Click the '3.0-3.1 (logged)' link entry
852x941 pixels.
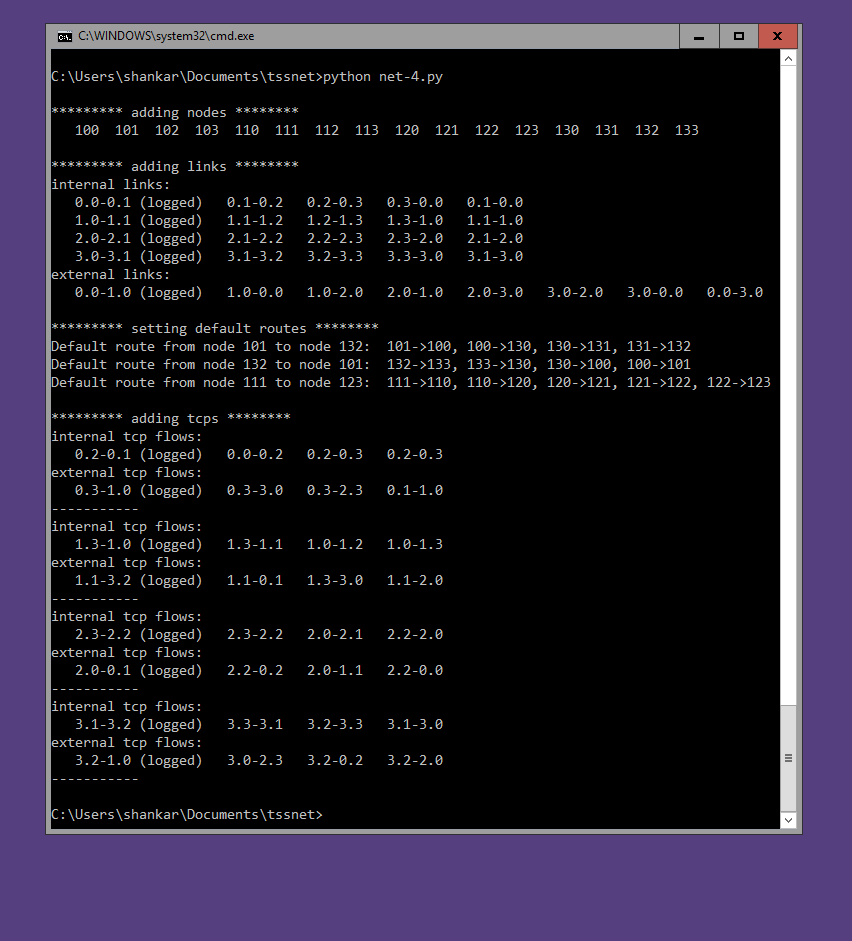[139, 257]
